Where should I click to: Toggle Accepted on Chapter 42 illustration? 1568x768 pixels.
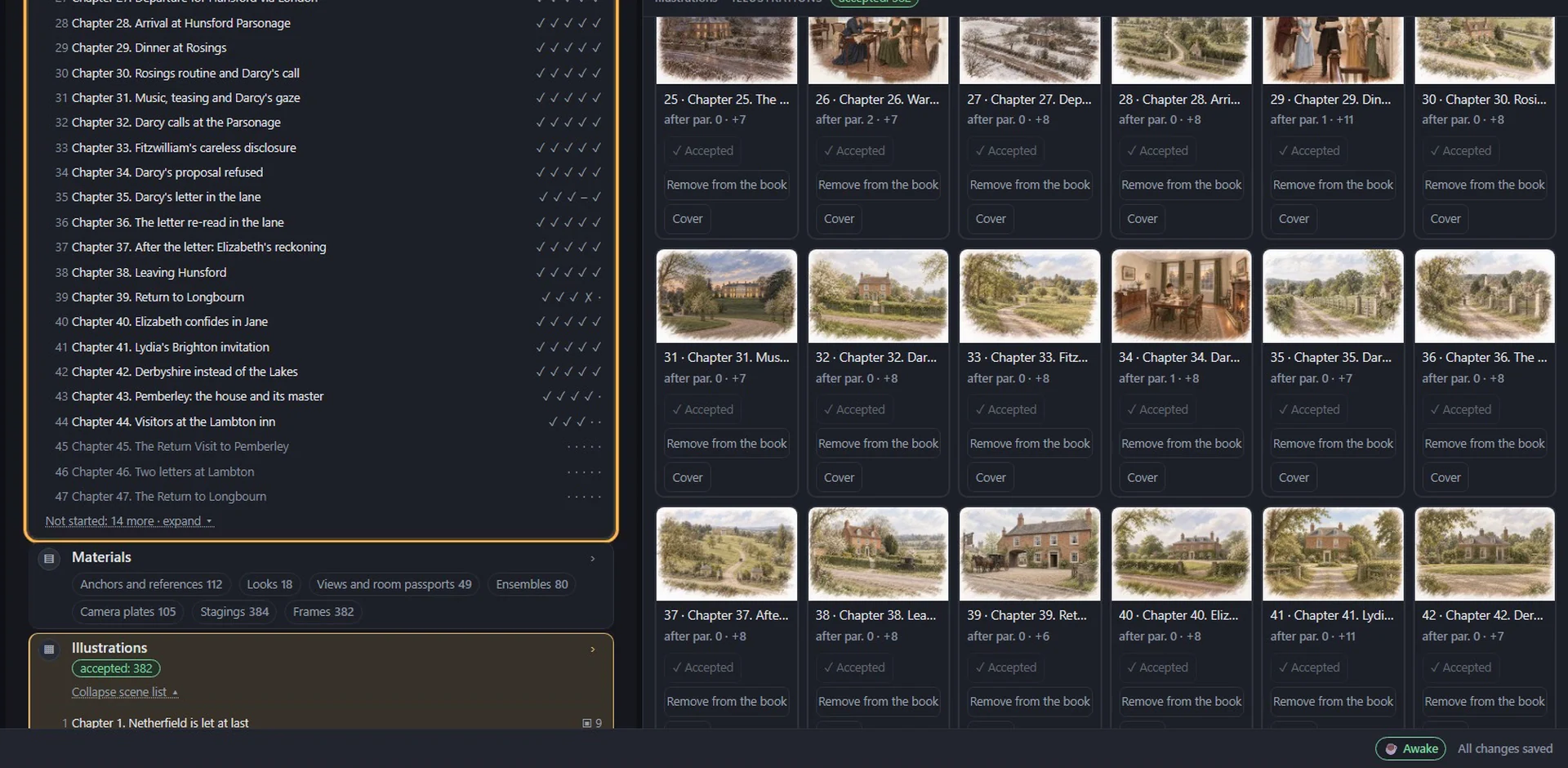[x=1461, y=668]
